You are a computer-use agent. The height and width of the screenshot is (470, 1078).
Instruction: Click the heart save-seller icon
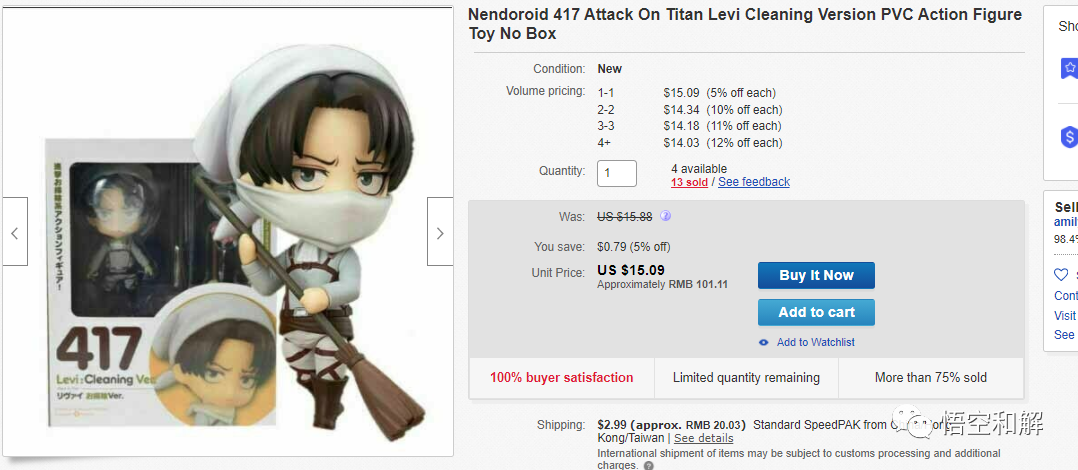pos(1061,275)
